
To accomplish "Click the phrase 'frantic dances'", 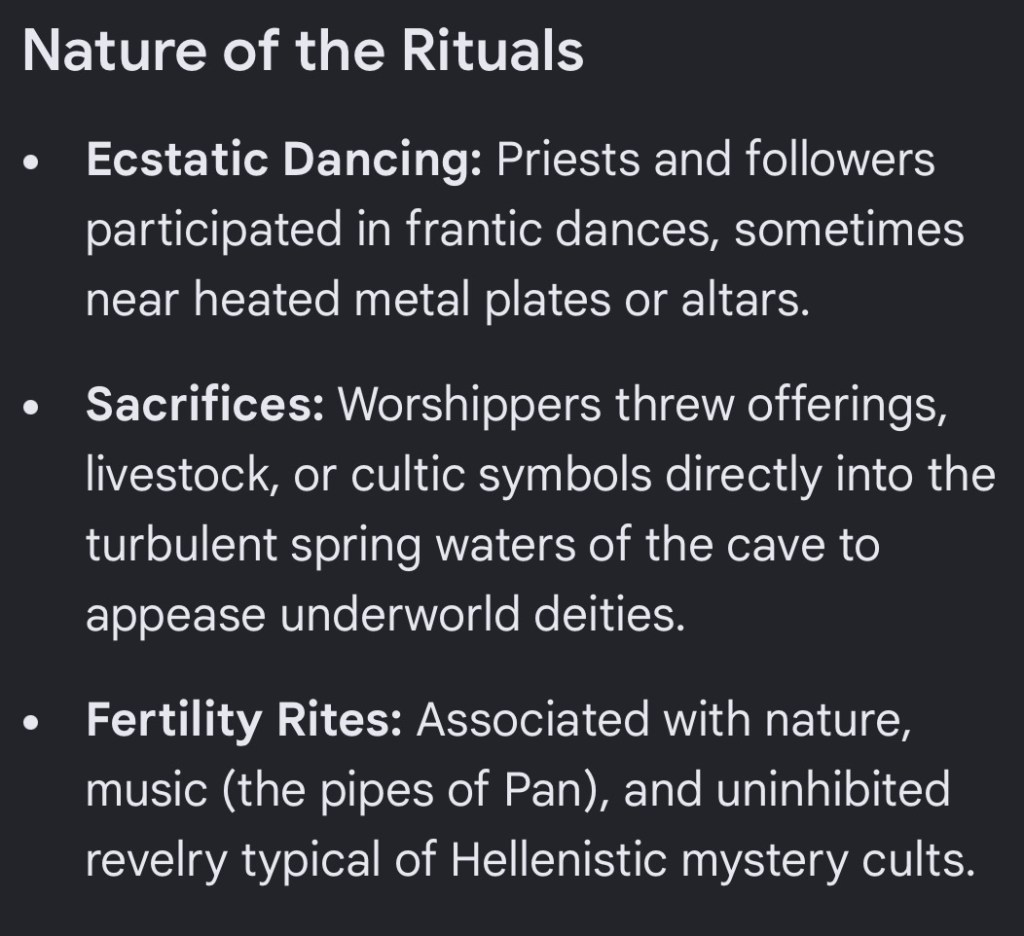I will 557,230.
